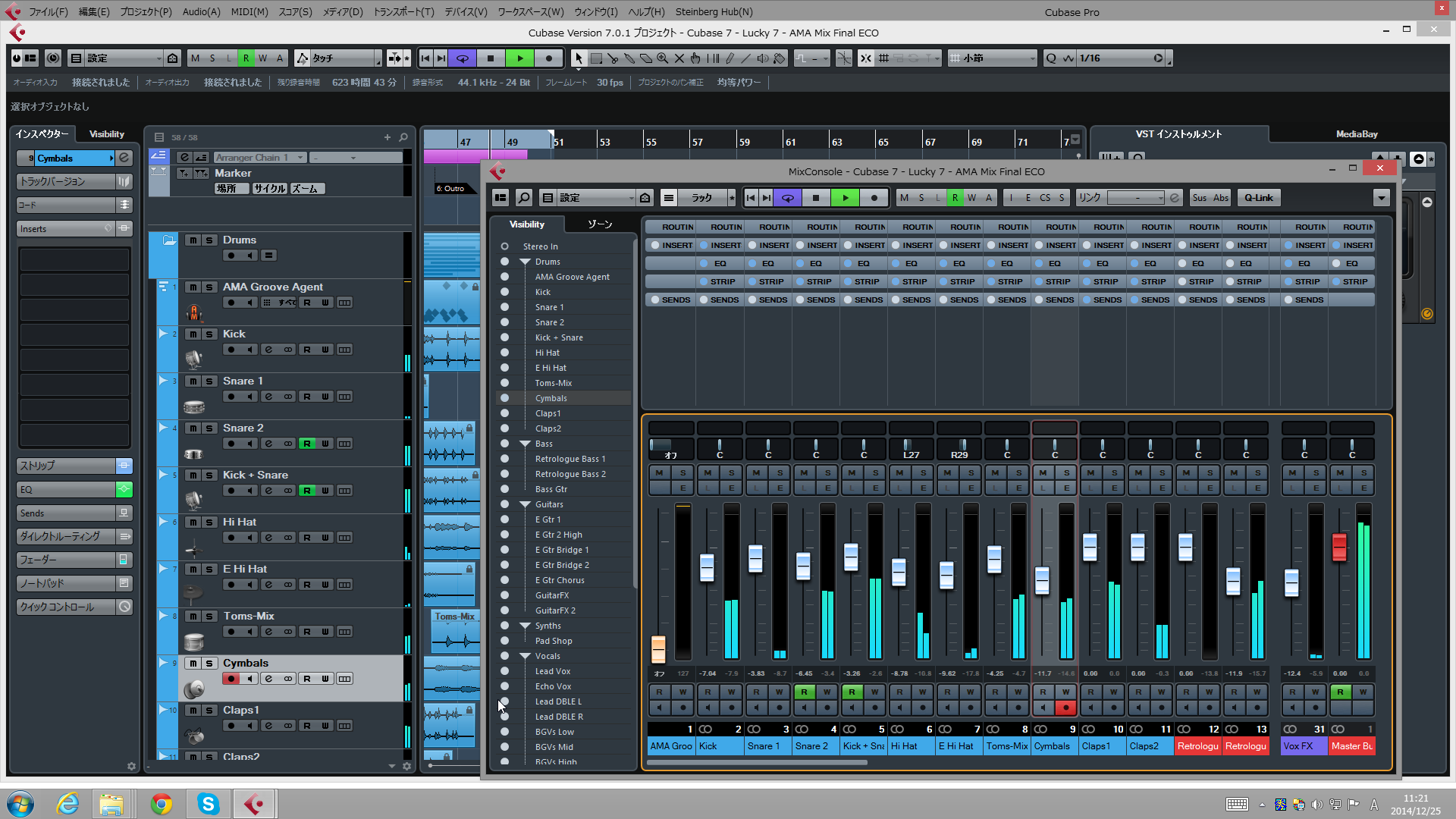The width and height of the screenshot is (1456, 819).
Task: Select the Mute X tool
Action: click(x=679, y=58)
